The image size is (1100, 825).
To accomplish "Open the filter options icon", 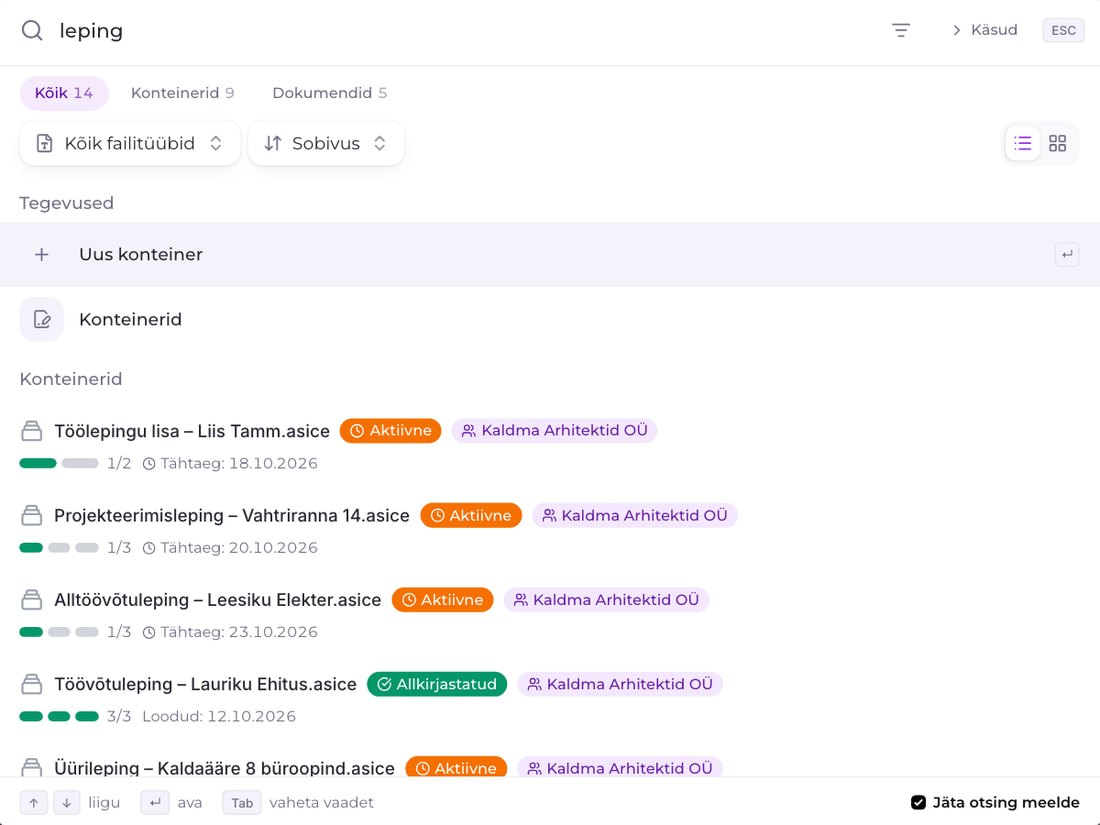I will pyautogui.click(x=901, y=30).
